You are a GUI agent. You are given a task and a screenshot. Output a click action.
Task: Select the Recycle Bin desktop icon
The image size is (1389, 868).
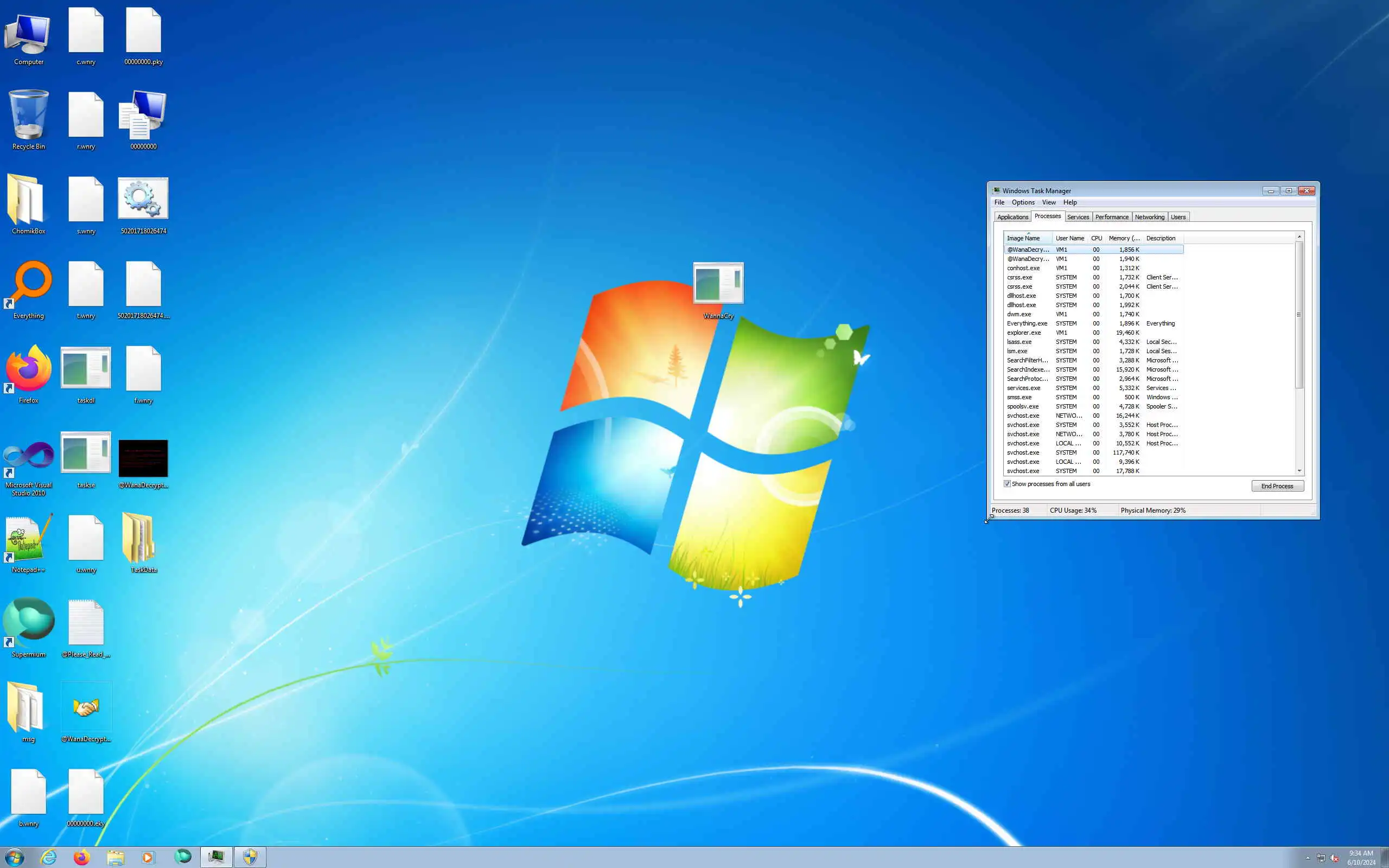tap(28, 115)
